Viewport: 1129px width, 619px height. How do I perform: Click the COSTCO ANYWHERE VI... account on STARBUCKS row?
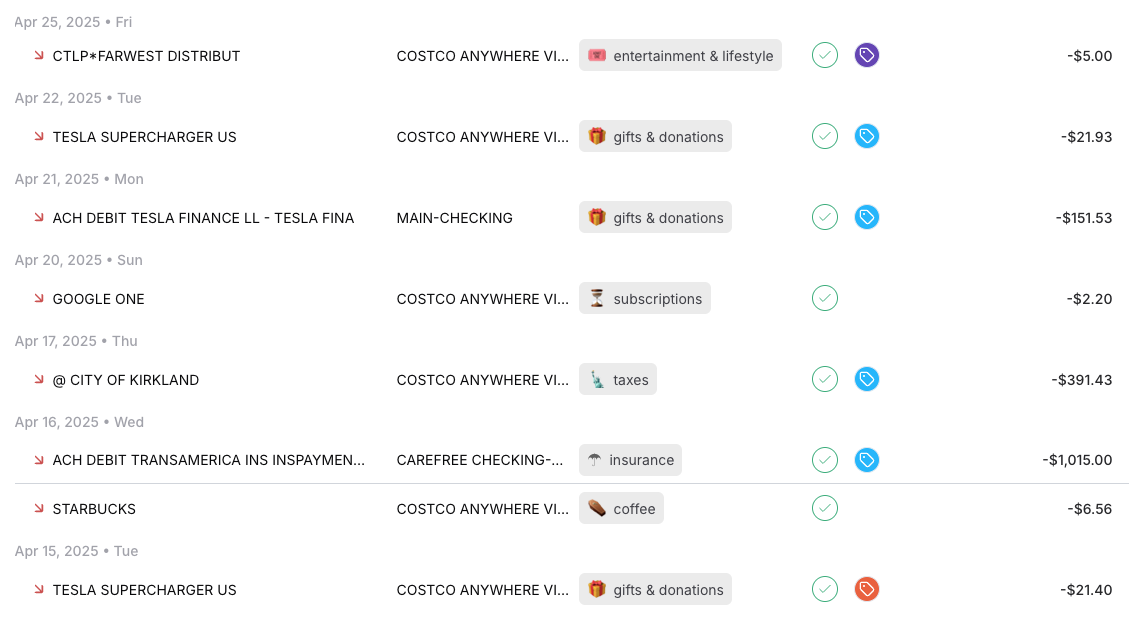[483, 508]
